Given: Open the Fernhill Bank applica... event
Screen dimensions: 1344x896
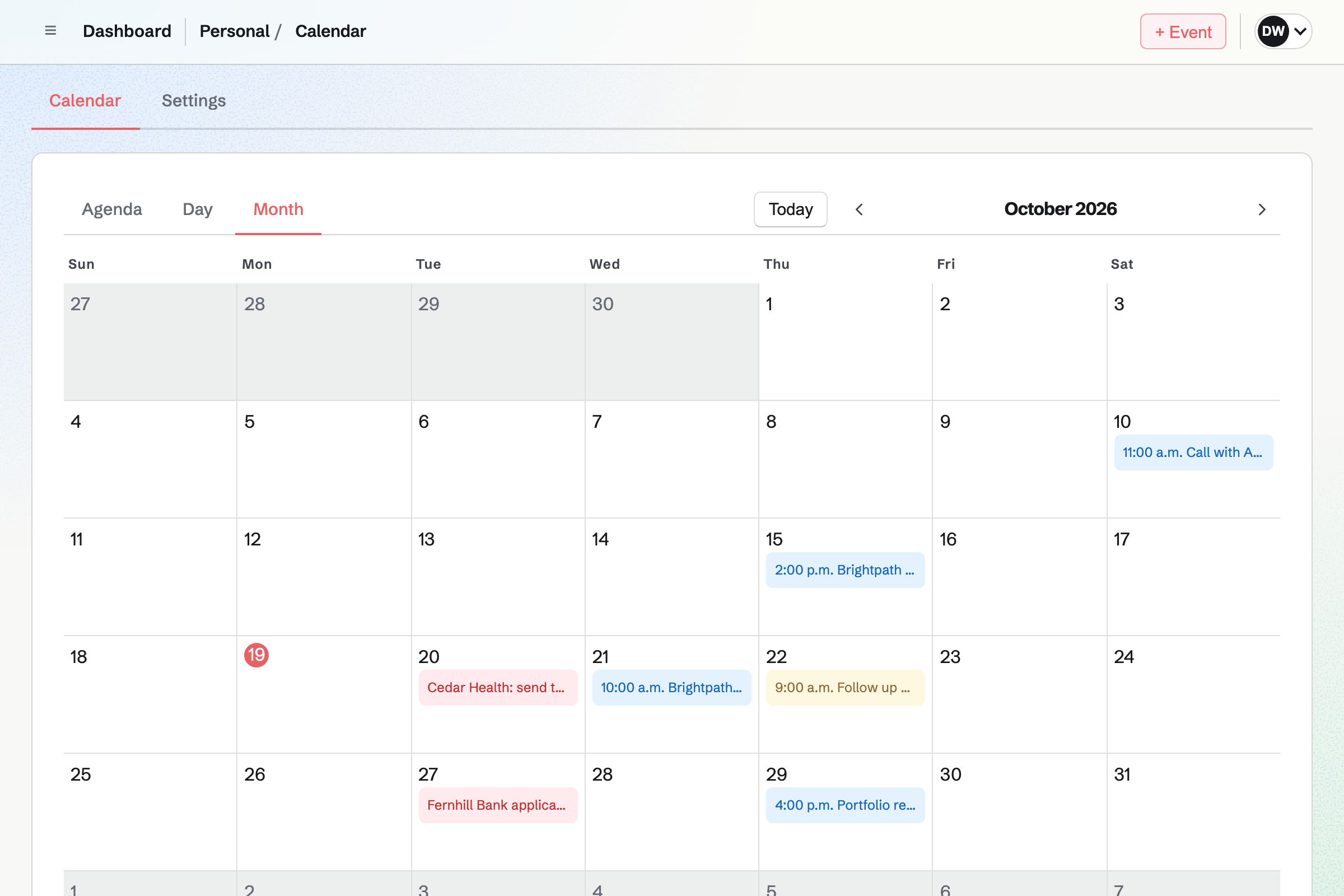Looking at the screenshot, I should tap(498, 806).
